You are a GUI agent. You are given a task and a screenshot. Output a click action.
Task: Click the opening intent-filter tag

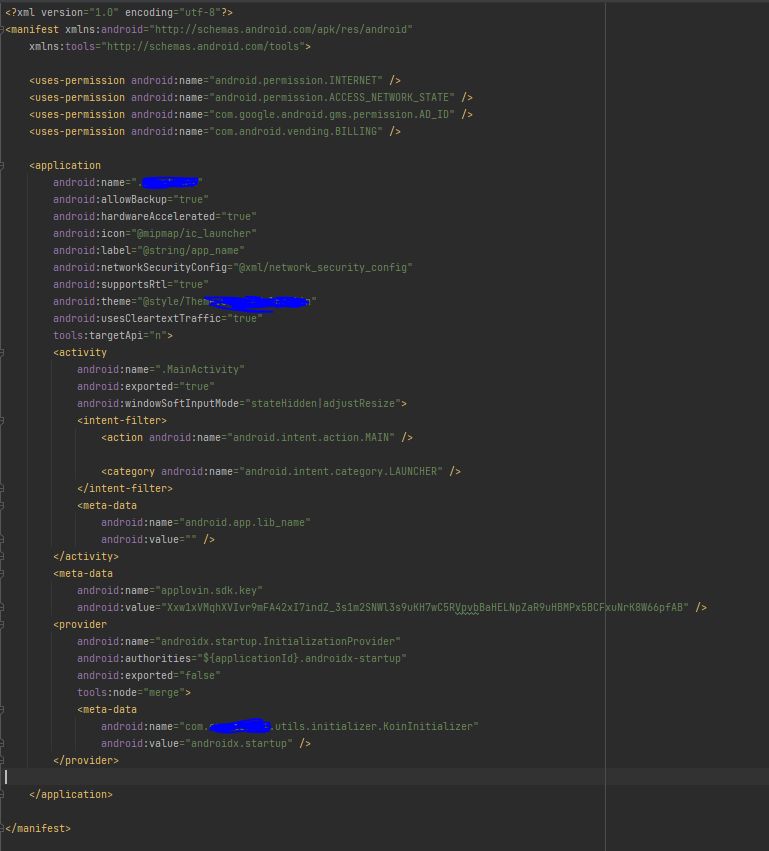pyautogui.click(x=122, y=421)
